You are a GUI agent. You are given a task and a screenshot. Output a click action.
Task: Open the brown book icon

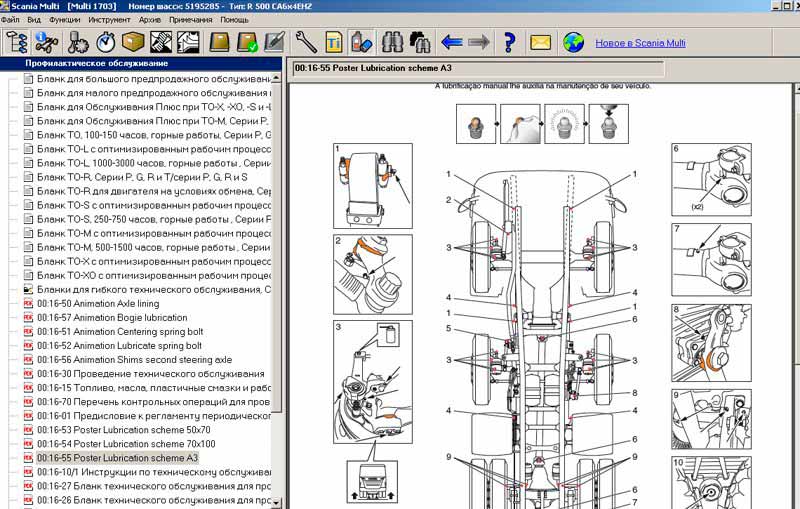[219, 42]
